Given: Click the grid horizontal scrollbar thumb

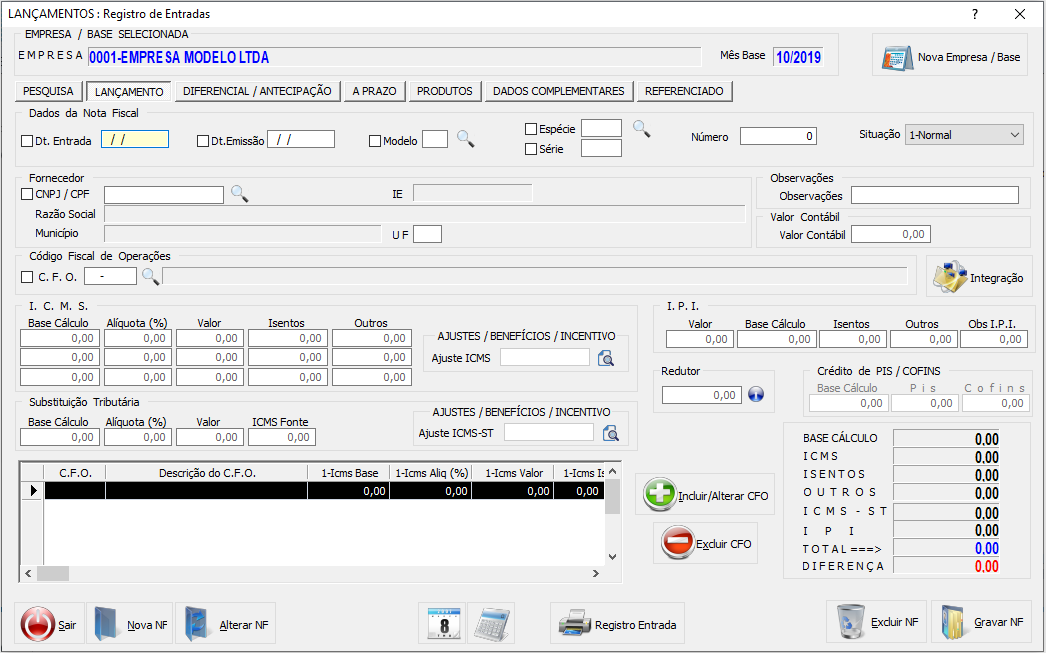Looking at the screenshot, I should click(x=53, y=574).
